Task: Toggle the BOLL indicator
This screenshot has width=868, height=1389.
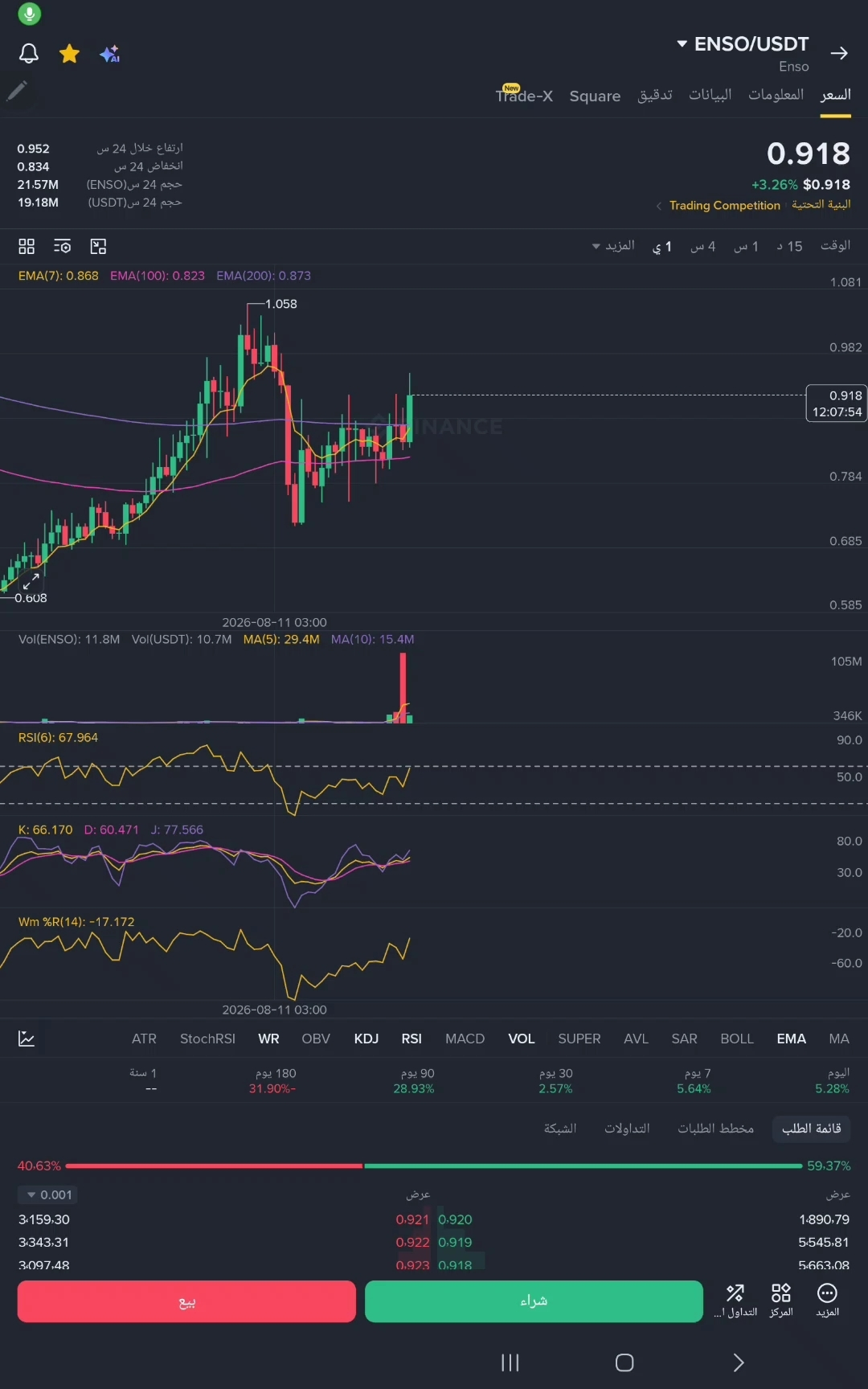Action: (x=737, y=1039)
